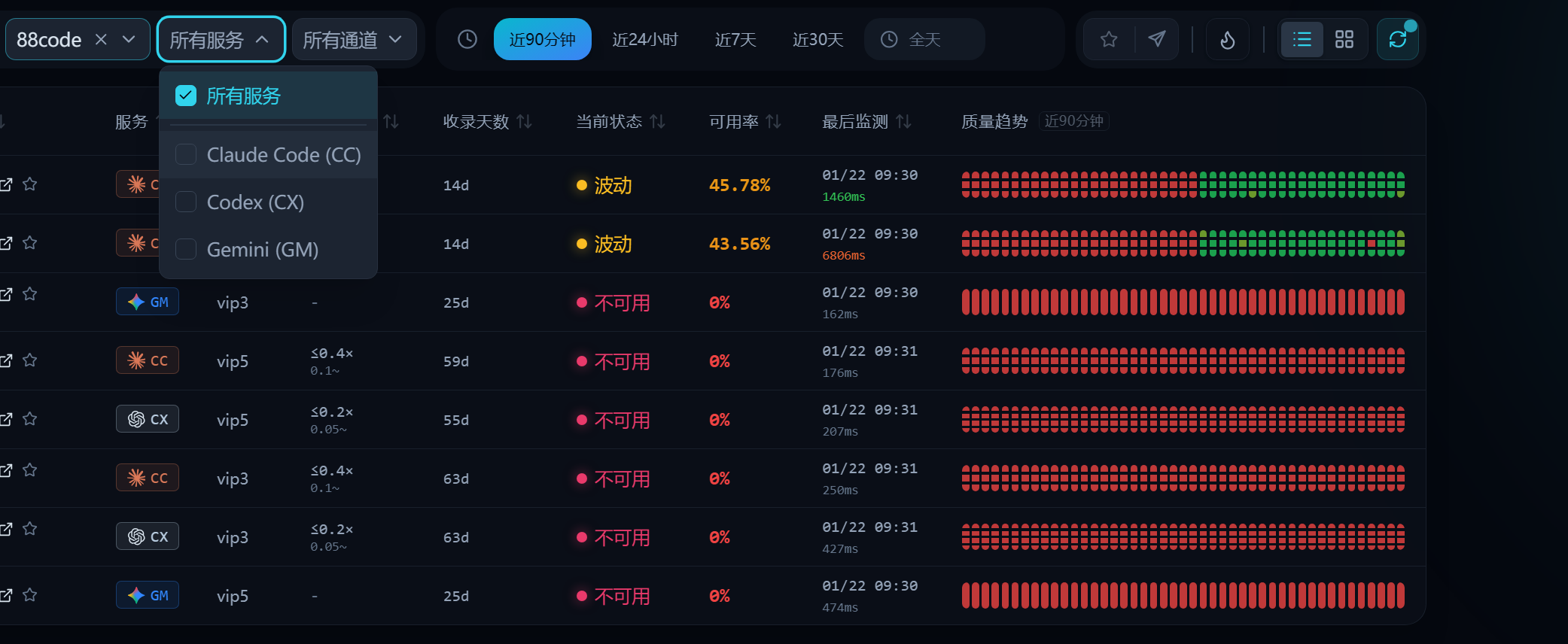Click the CC badge in vip3 row
This screenshot has width=1568, height=644.
click(x=148, y=478)
